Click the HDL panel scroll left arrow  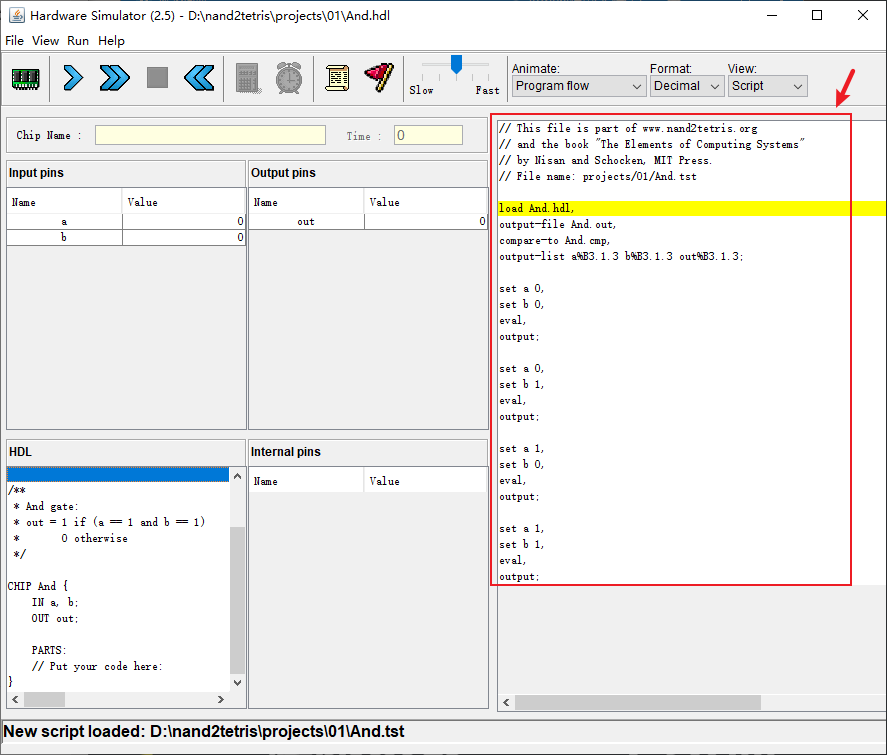tap(15, 700)
